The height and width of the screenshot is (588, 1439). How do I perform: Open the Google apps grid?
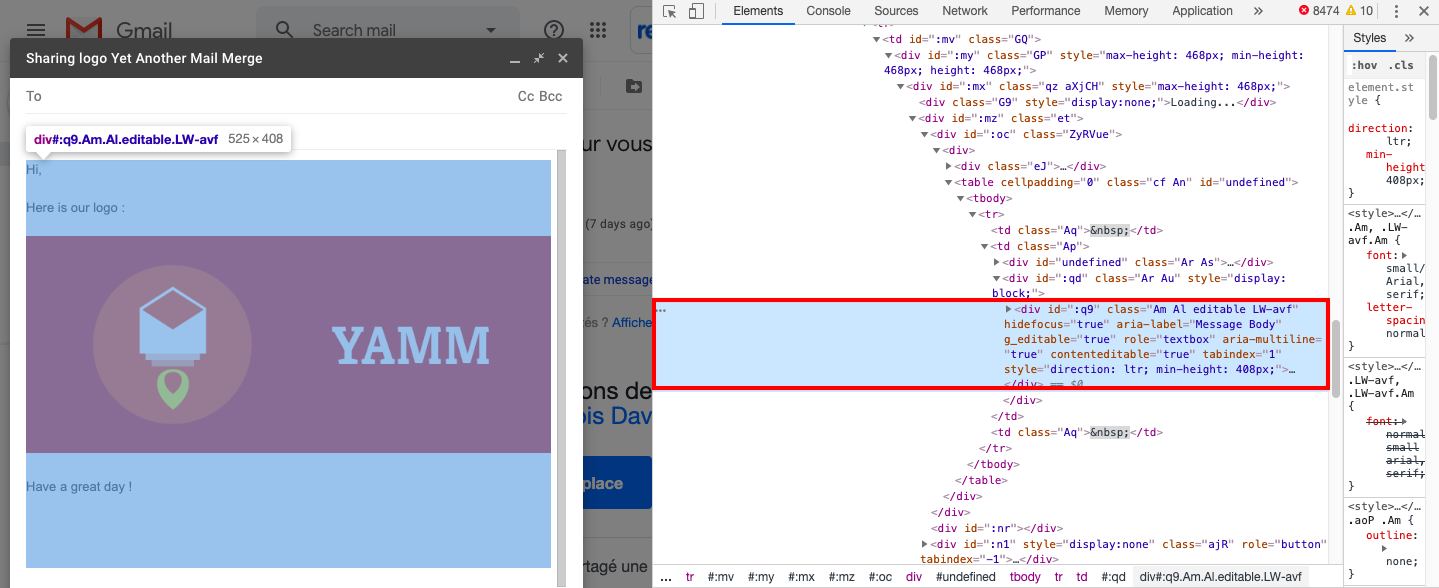tap(597, 30)
